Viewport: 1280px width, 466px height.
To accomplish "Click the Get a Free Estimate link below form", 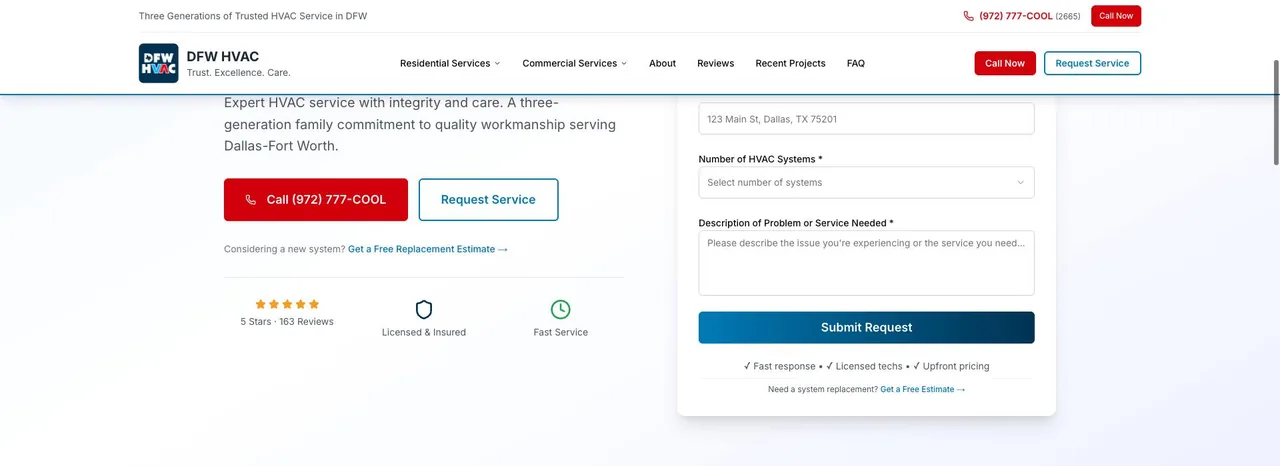I will pyautogui.click(x=922, y=389).
